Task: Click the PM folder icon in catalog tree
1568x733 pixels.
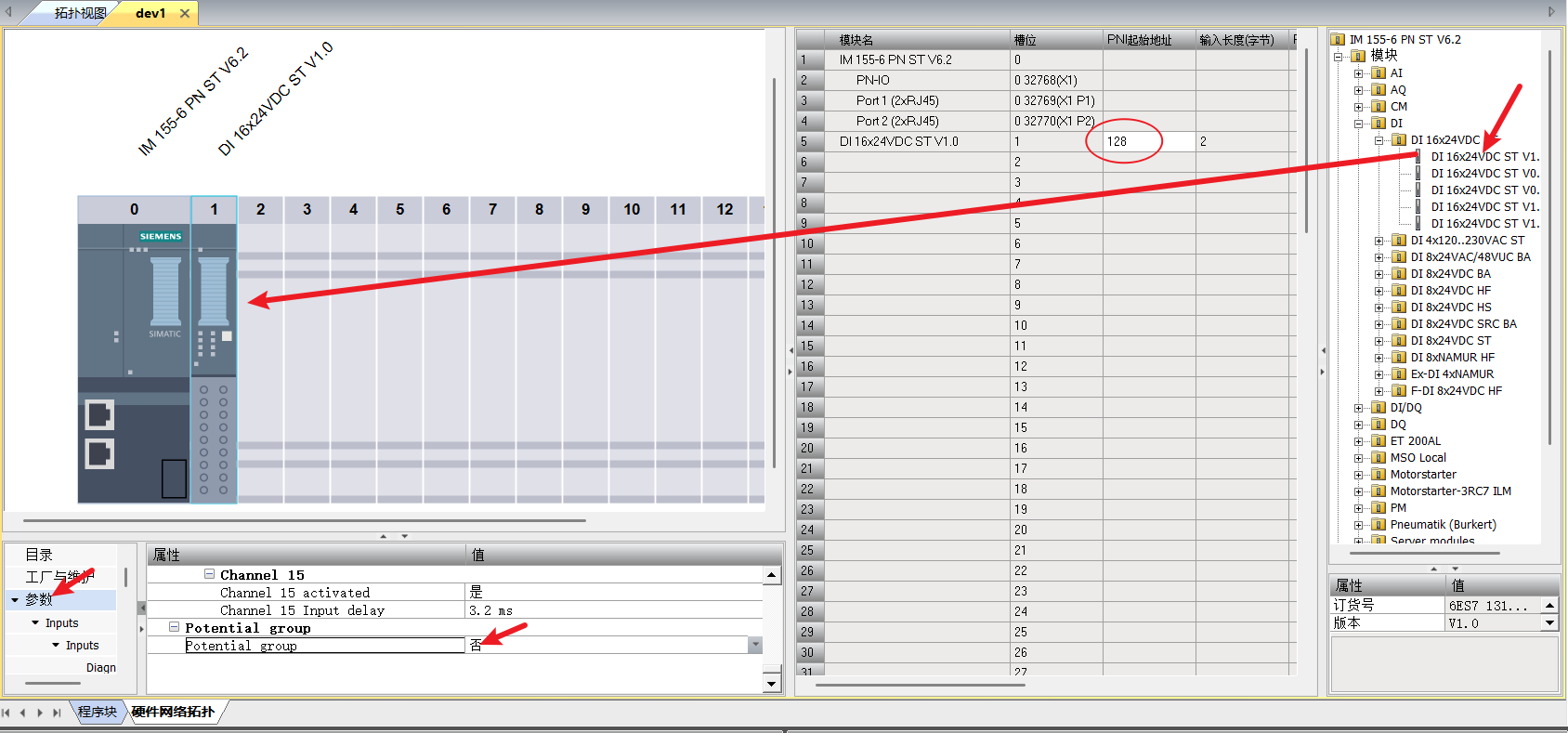Action: tap(1379, 508)
